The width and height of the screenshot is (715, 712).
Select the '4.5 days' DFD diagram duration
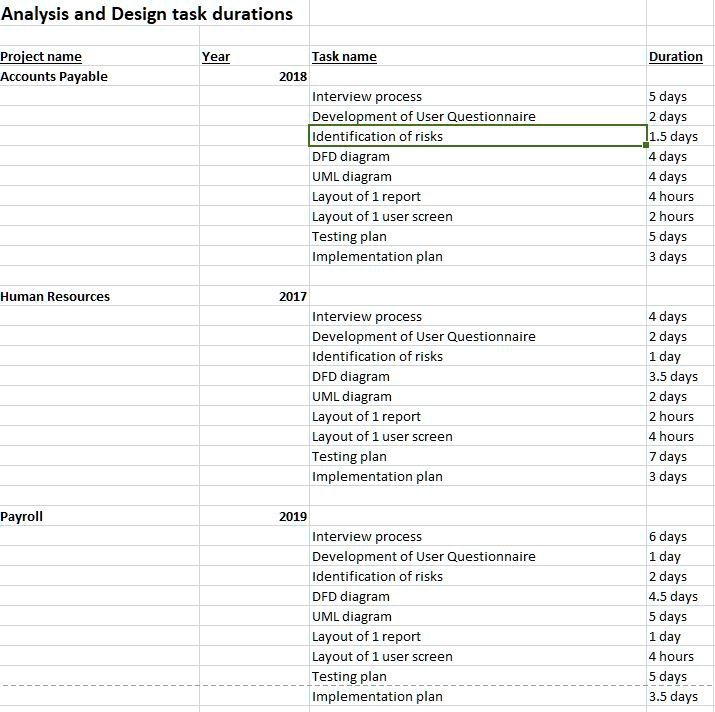click(673, 597)
